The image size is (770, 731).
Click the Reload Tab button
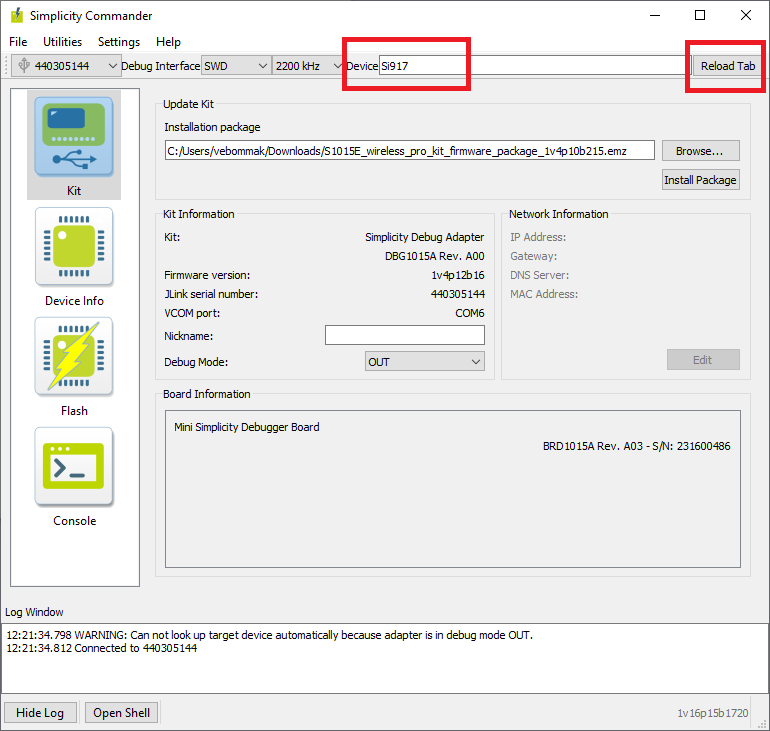pyautogui.click(x=727, y=66)
